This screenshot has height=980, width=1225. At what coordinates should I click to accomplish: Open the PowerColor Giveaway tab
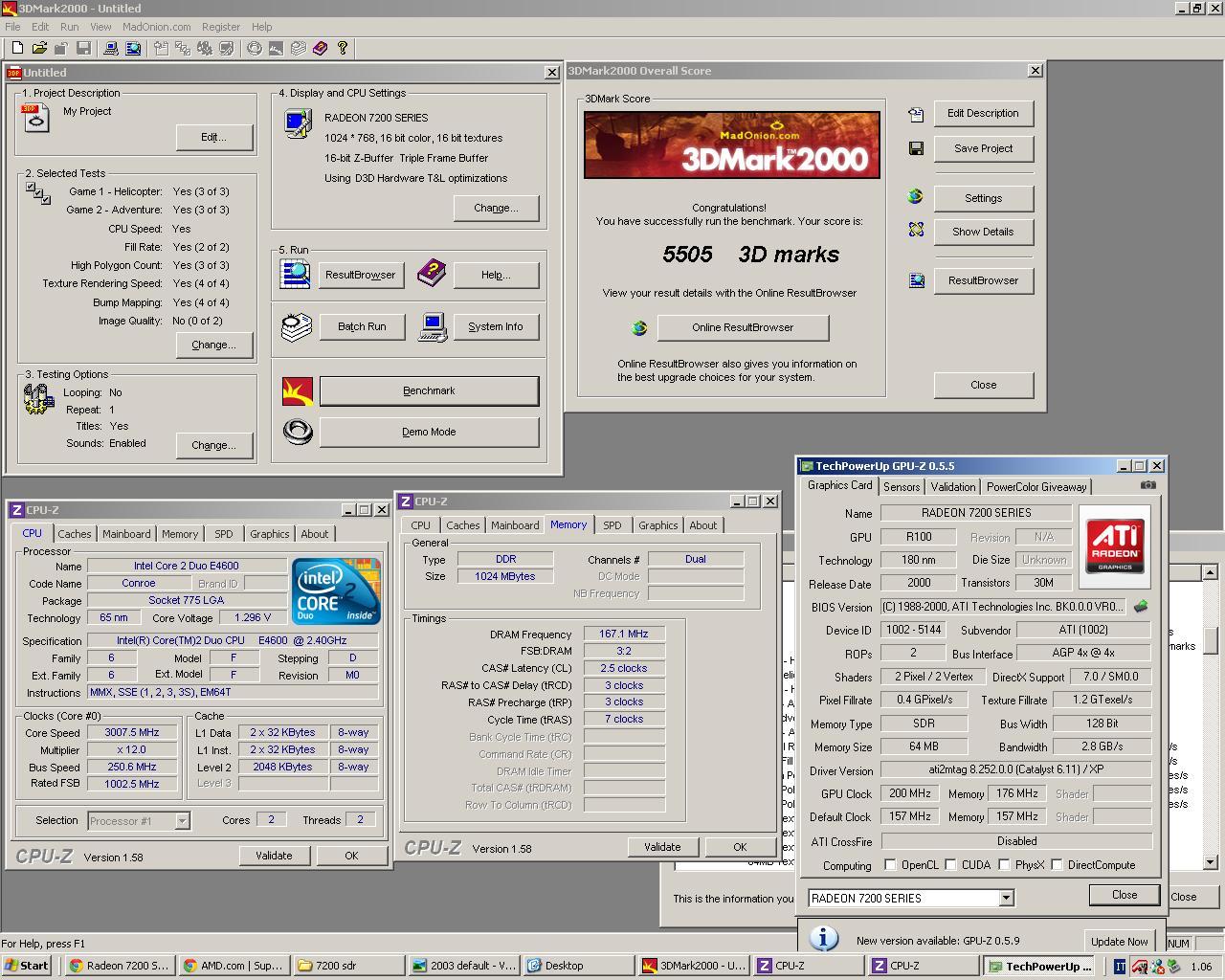click(x=1036, y=487)
